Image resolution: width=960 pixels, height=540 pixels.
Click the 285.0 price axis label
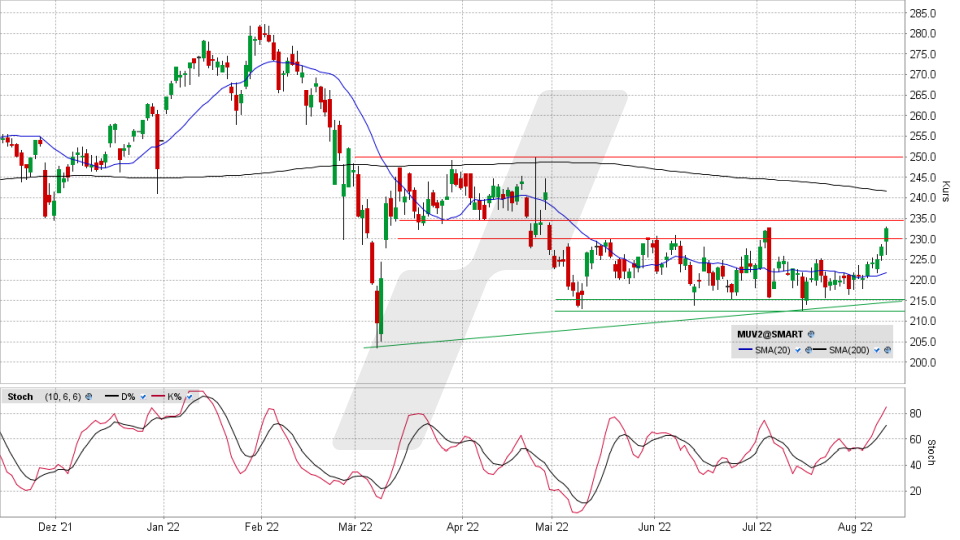tap(922, 13)
